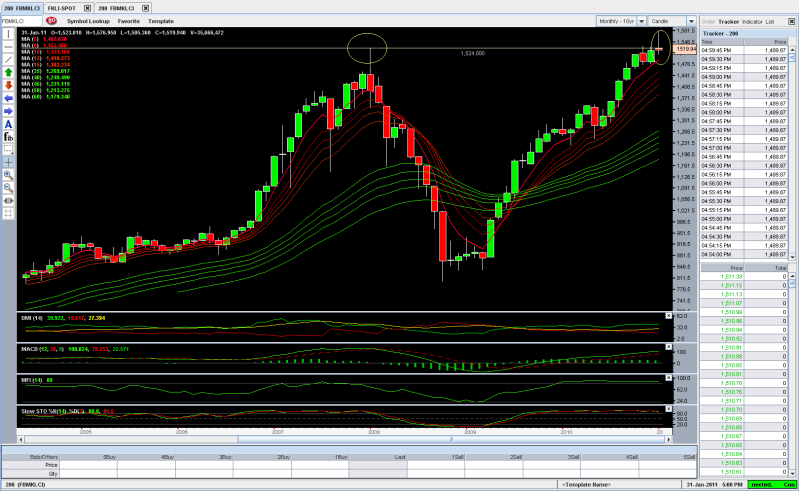Click the 1519.94 current price label
Viewport: 799px width, 491px height.
[685, 49]
